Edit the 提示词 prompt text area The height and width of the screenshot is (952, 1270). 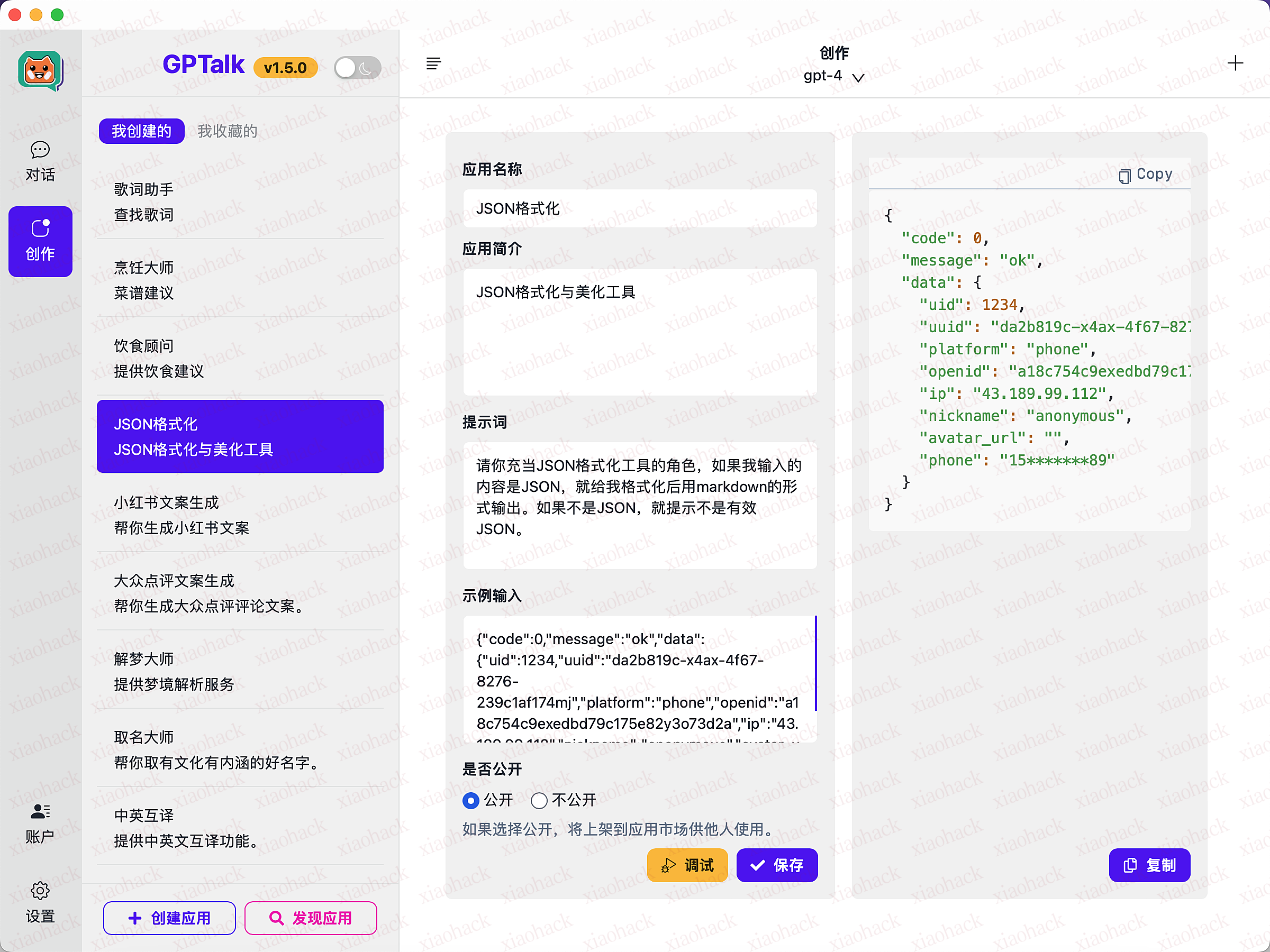pyautogui.click(x=640, y=505)
